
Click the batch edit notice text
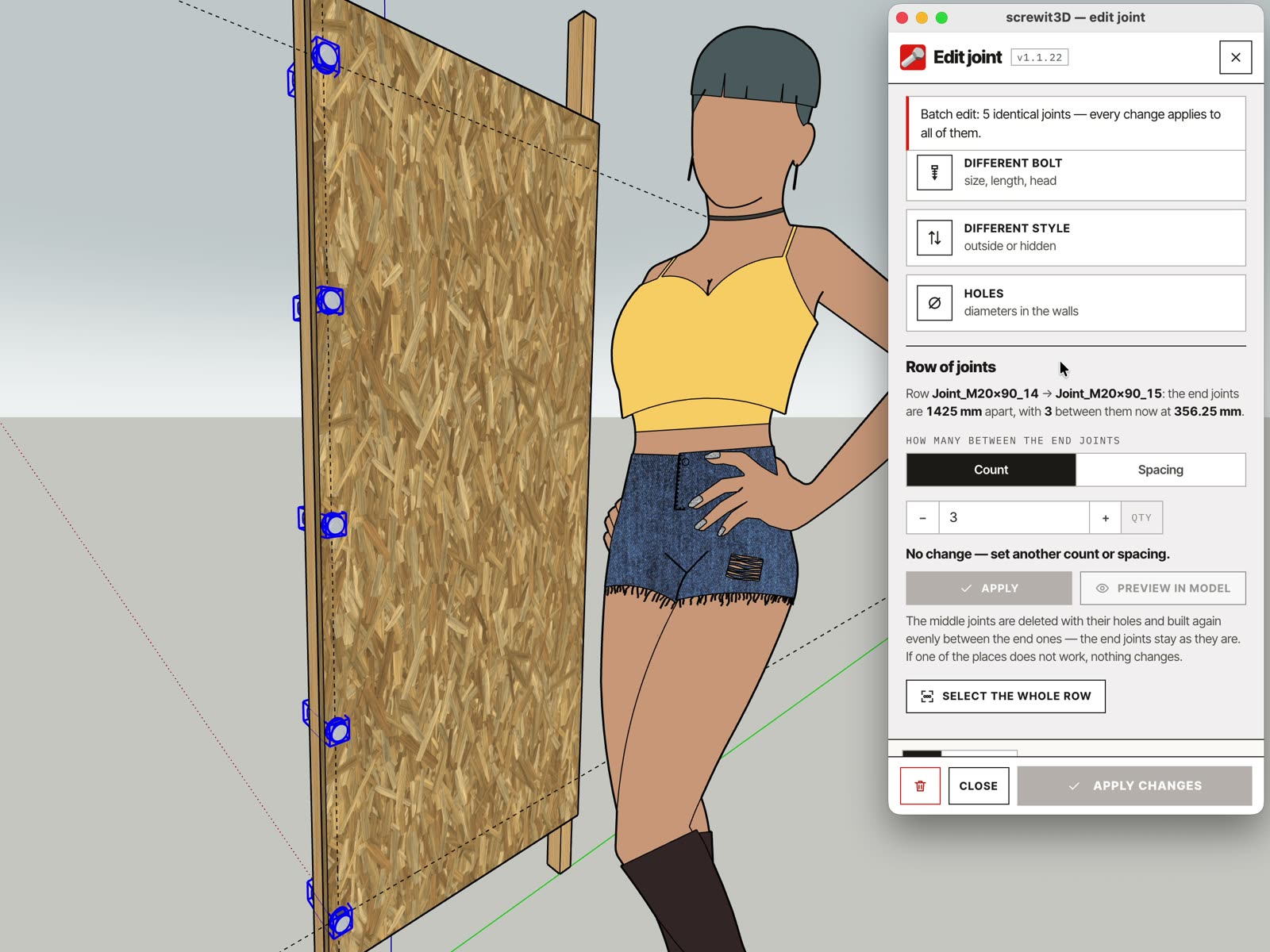coord(1070,123)
